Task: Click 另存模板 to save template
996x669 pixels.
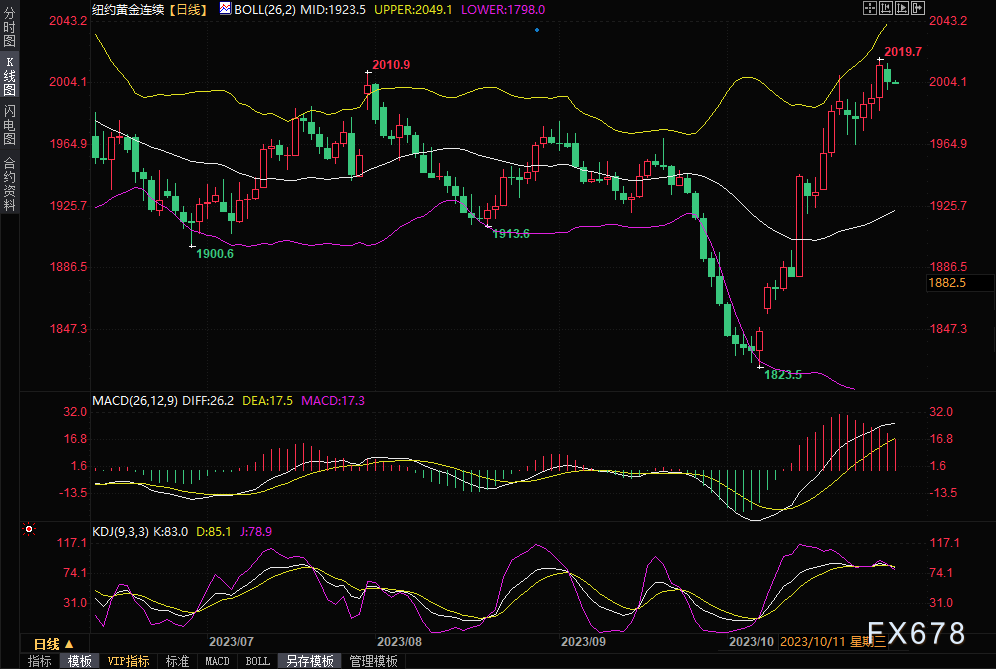Action: point(309,661)
